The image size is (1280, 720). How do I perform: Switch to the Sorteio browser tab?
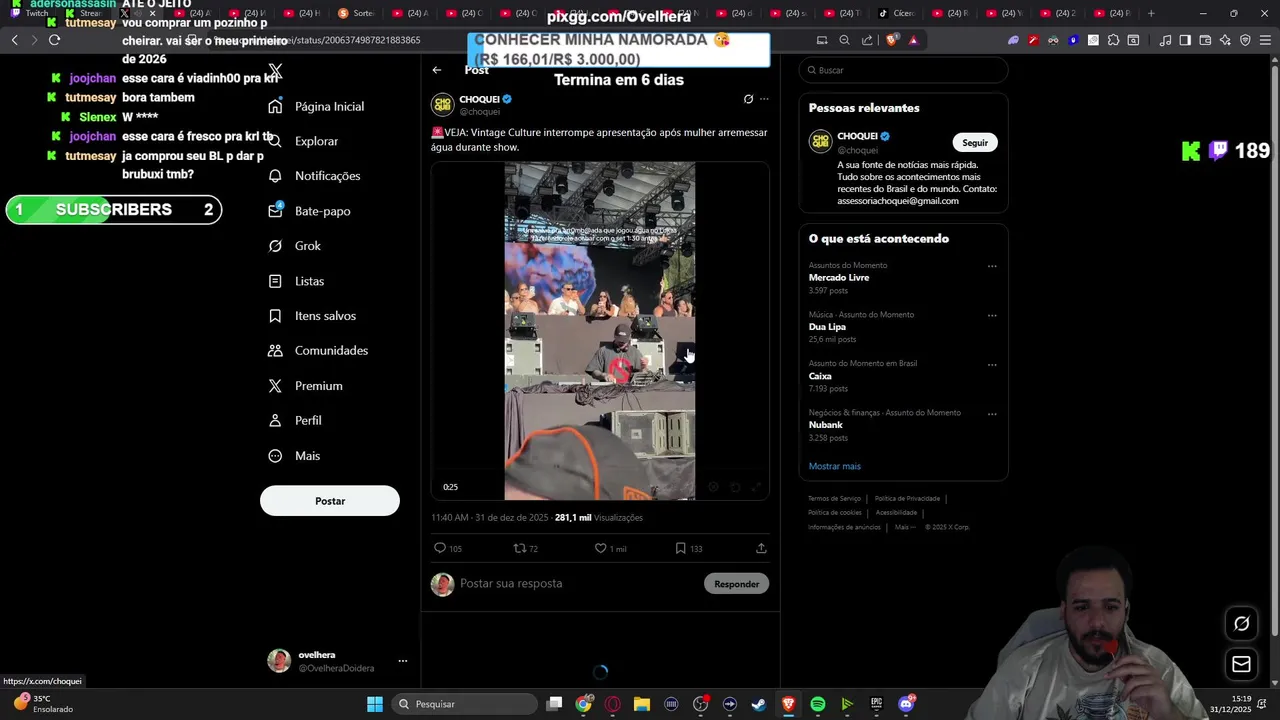(x=357, y=14)
